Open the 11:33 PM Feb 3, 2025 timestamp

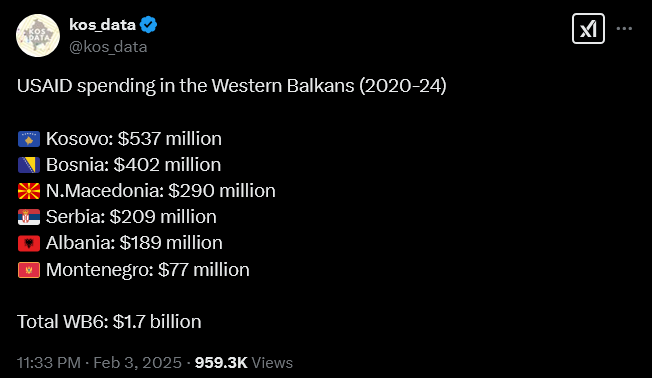point(99,363)
